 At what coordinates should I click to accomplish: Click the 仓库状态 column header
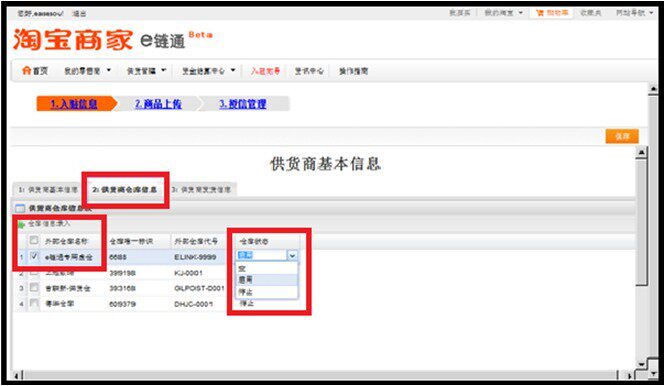coord(254,241)
